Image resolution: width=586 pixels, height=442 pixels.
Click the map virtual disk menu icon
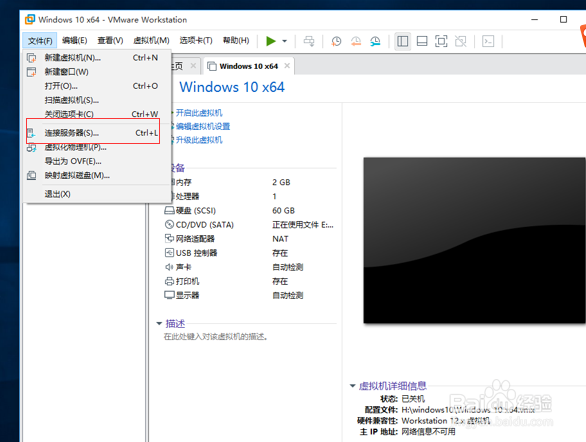tap(32, 176)
